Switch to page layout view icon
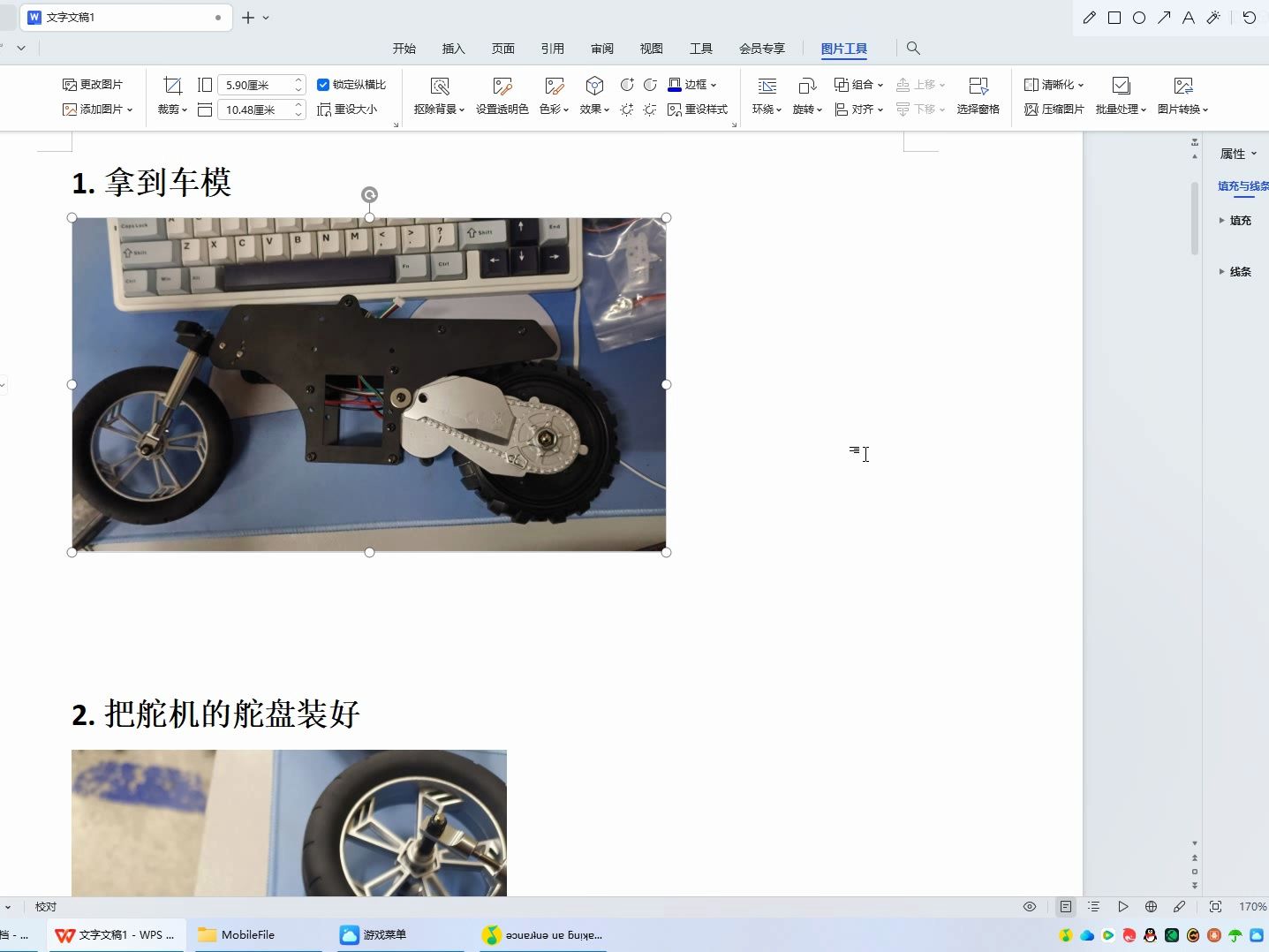The width and height of the screenshot is (1269, 952). [1066, 907]
